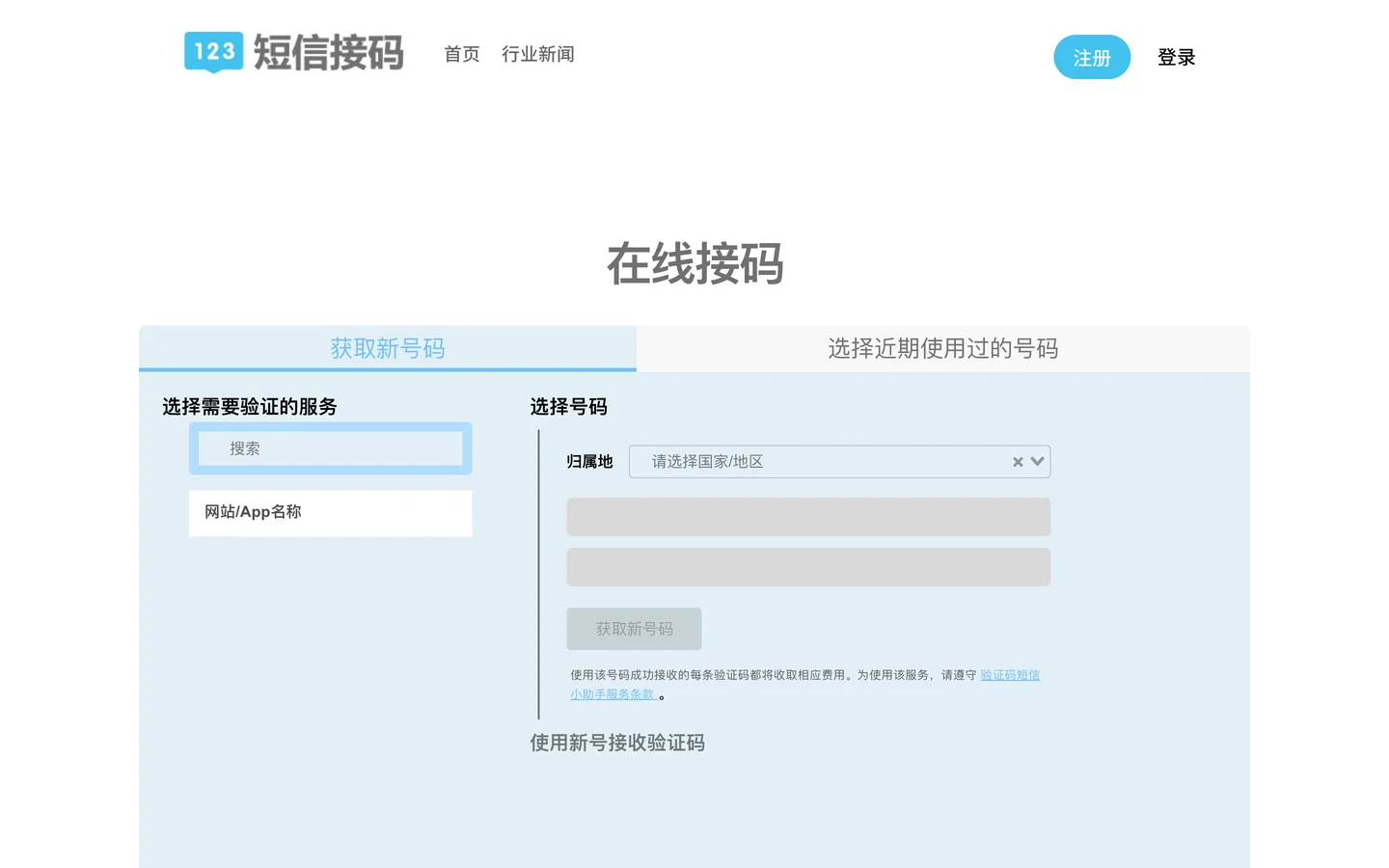Focus the 搜索 service search field
1389x868 pixels.
pyautogui.click(x=330, y=448)
